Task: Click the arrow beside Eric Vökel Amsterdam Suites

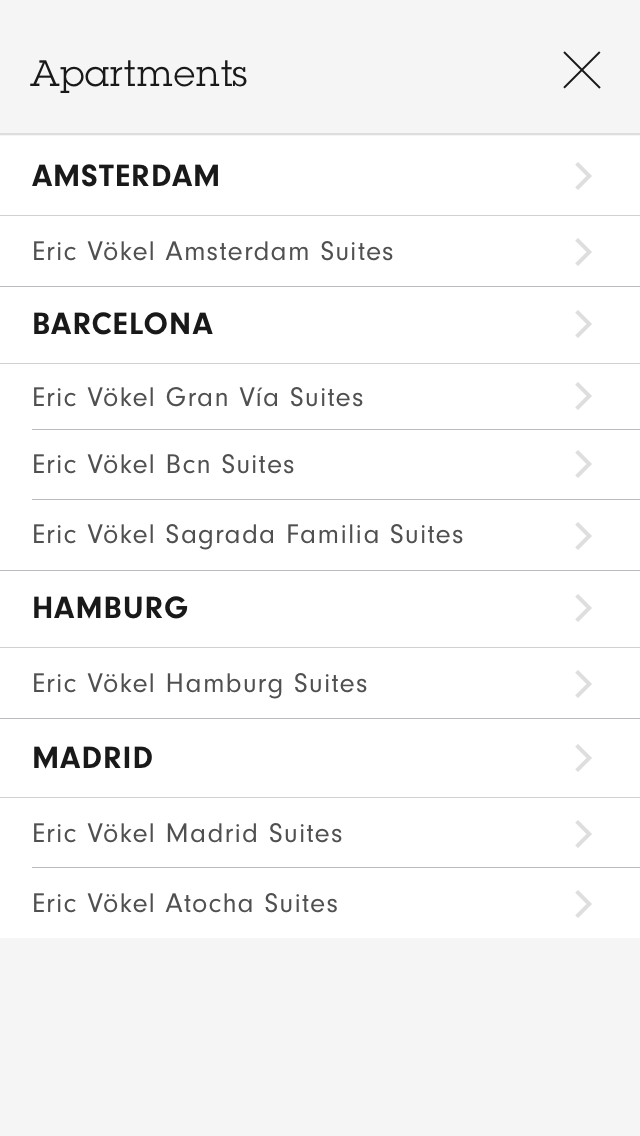Action: click(x=583, y=252)
